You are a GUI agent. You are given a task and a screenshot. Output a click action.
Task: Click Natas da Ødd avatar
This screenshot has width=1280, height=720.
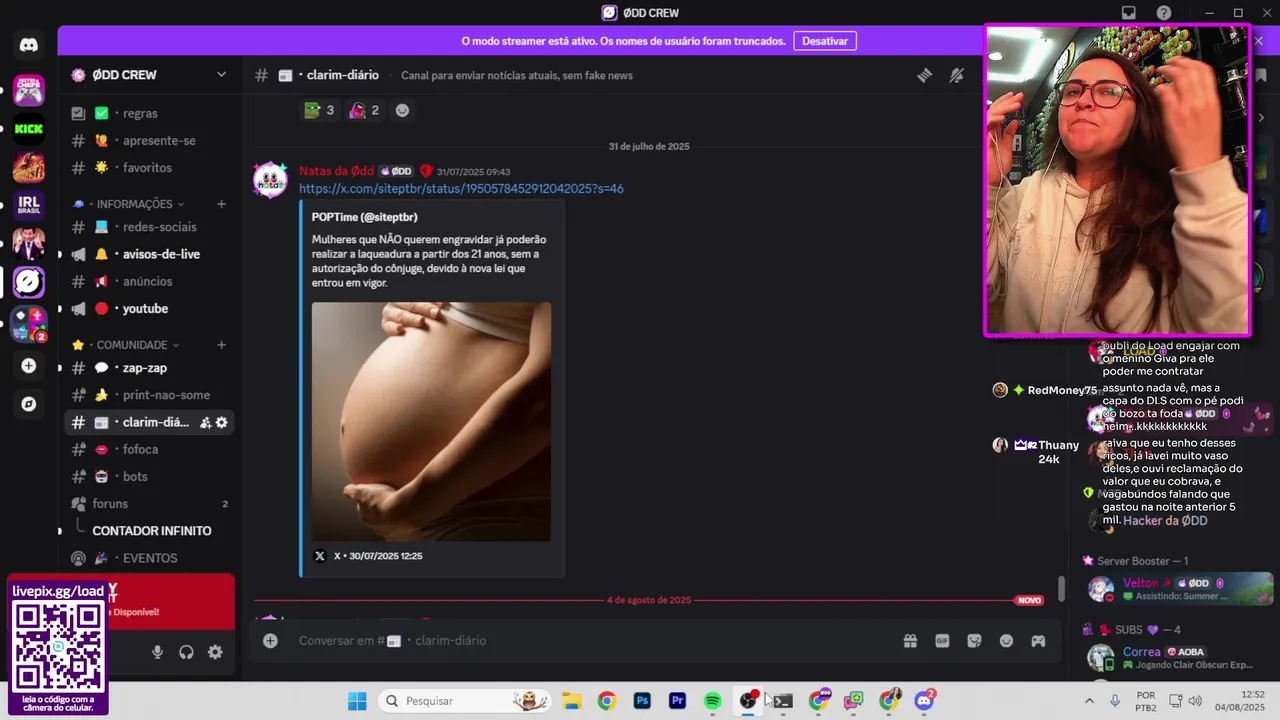pyautogui.click(x=271, y=181)
